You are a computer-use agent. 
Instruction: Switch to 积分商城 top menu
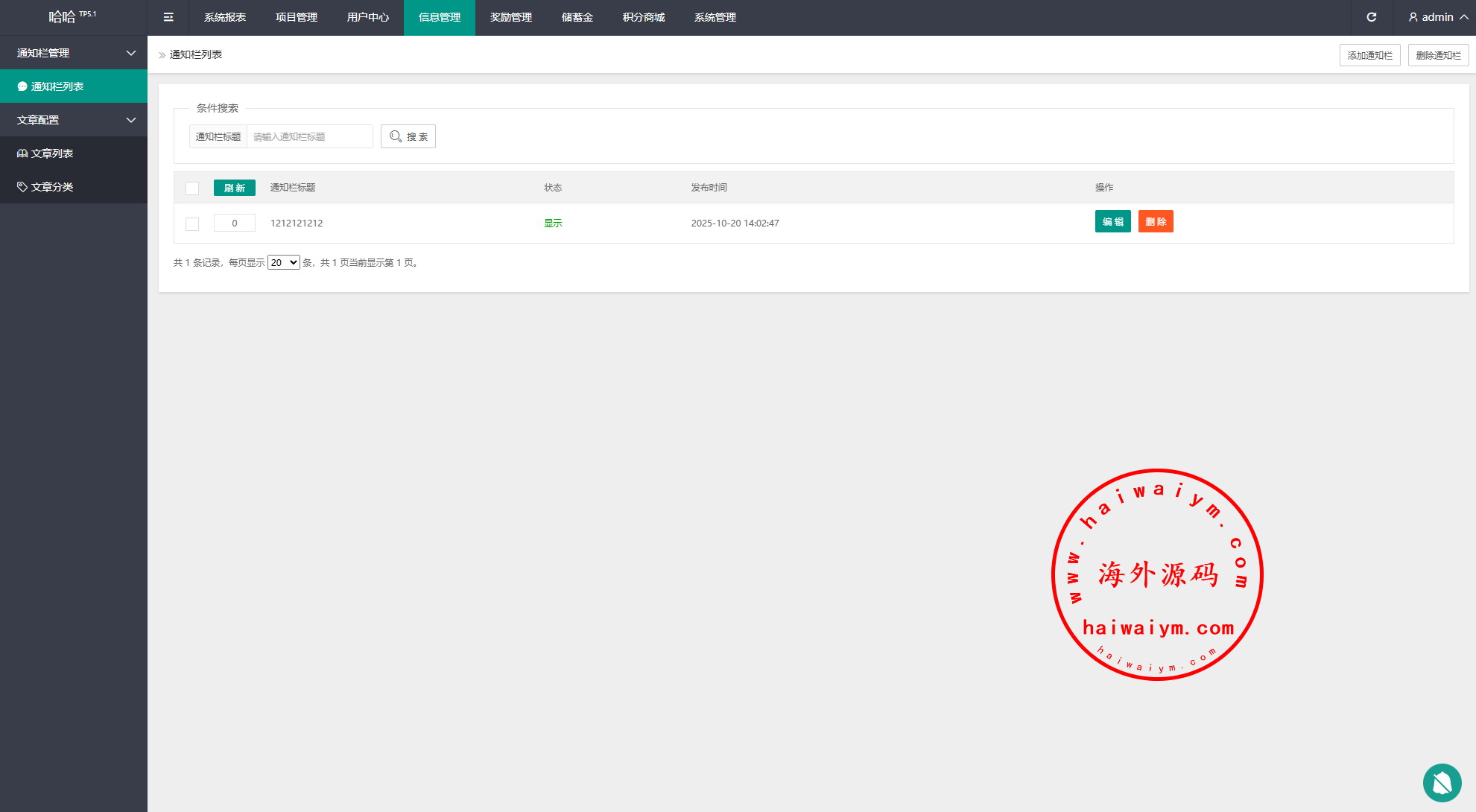(x=644, y=17)
